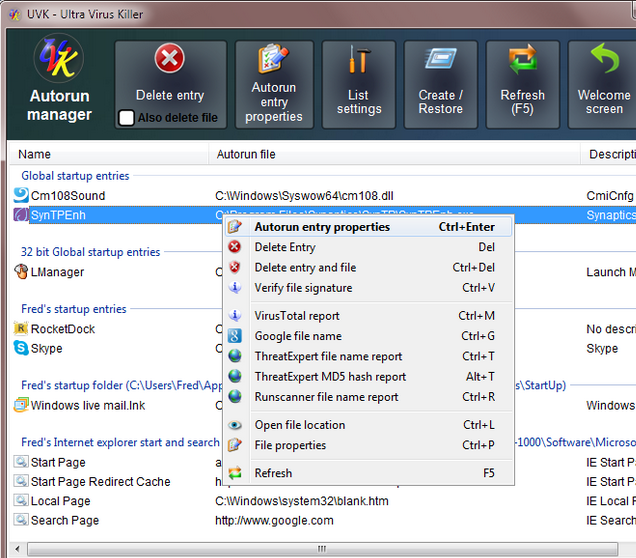Select the Search Page entry name

[x=65, y=520]
